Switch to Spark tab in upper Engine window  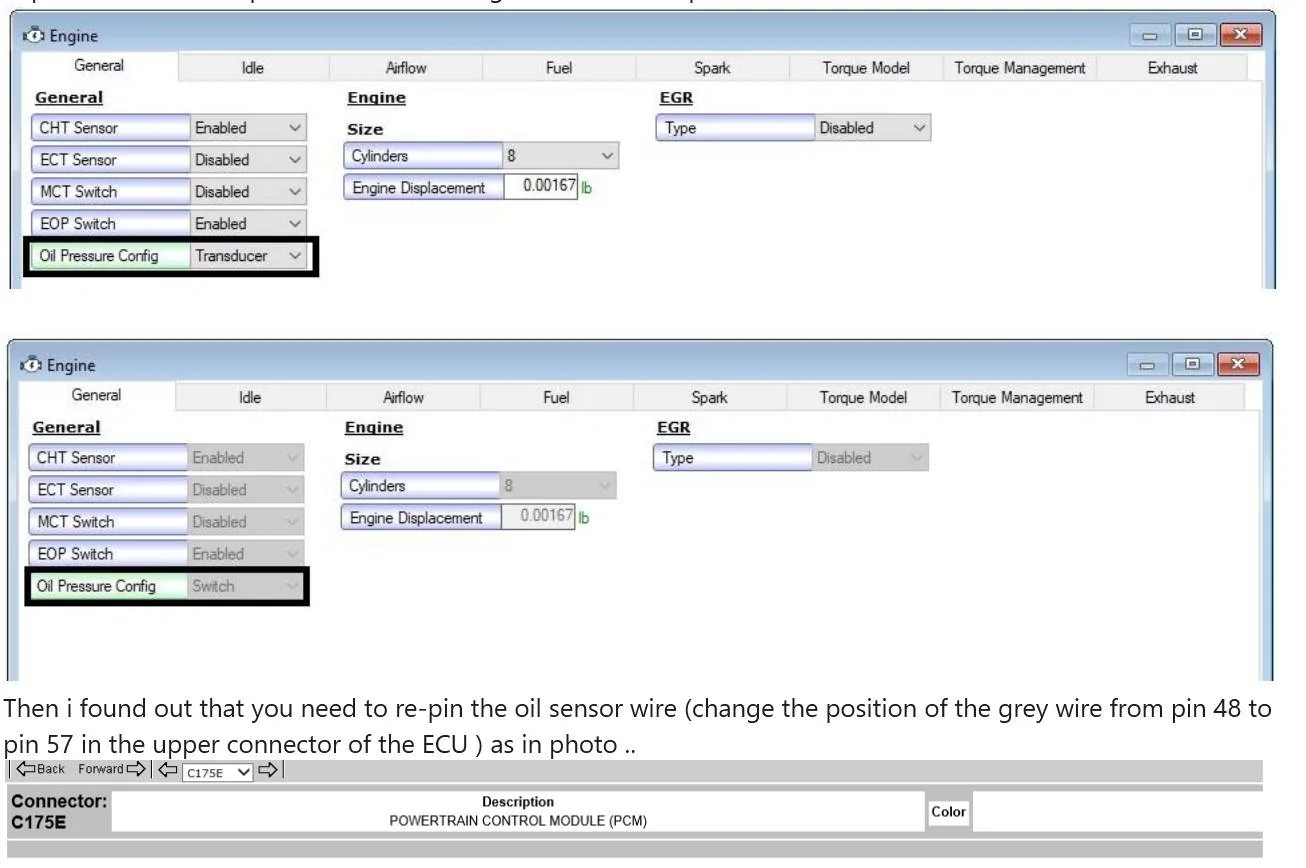point(712,68)
